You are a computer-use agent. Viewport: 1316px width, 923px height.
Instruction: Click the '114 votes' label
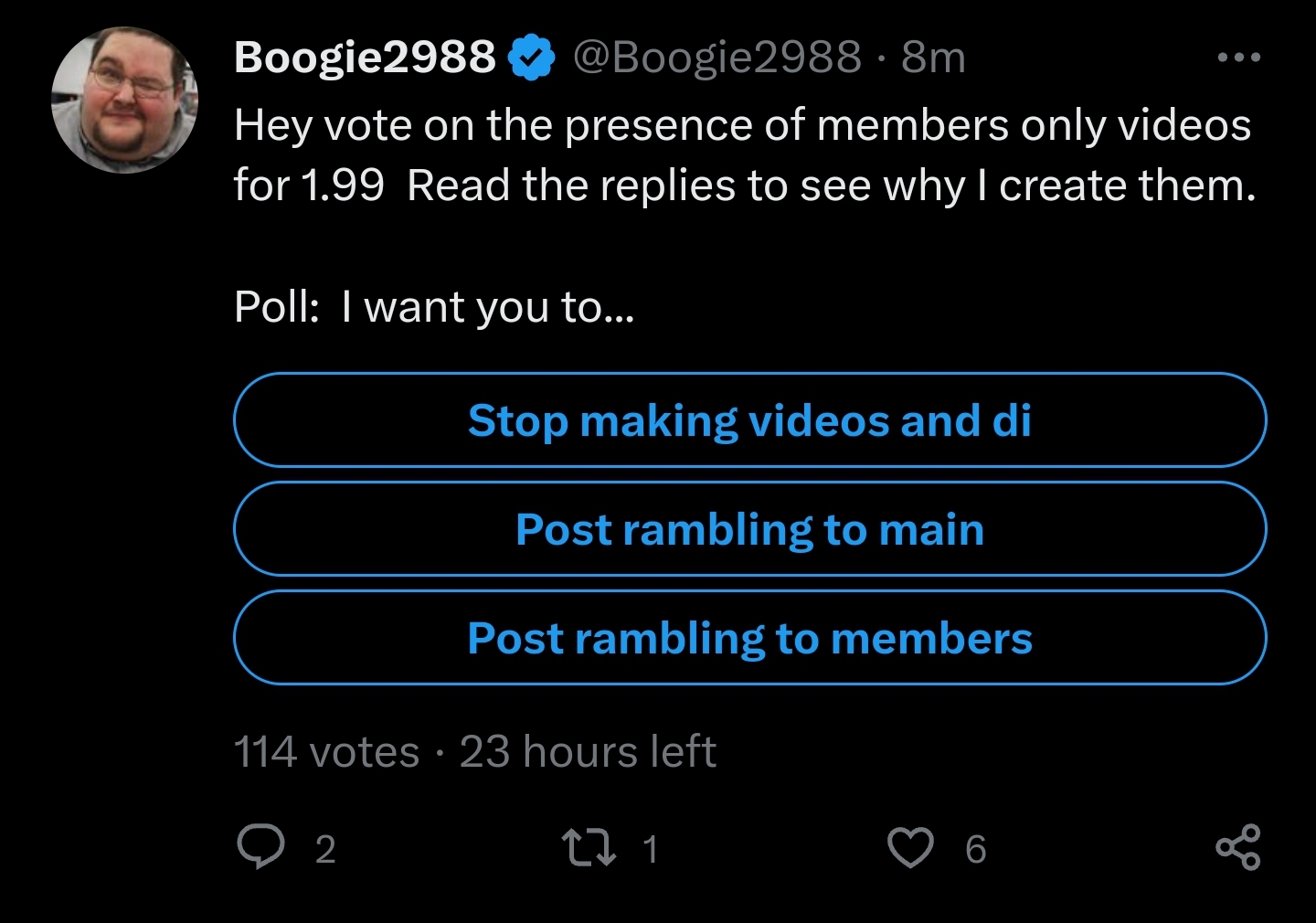[x=326, y=752]
